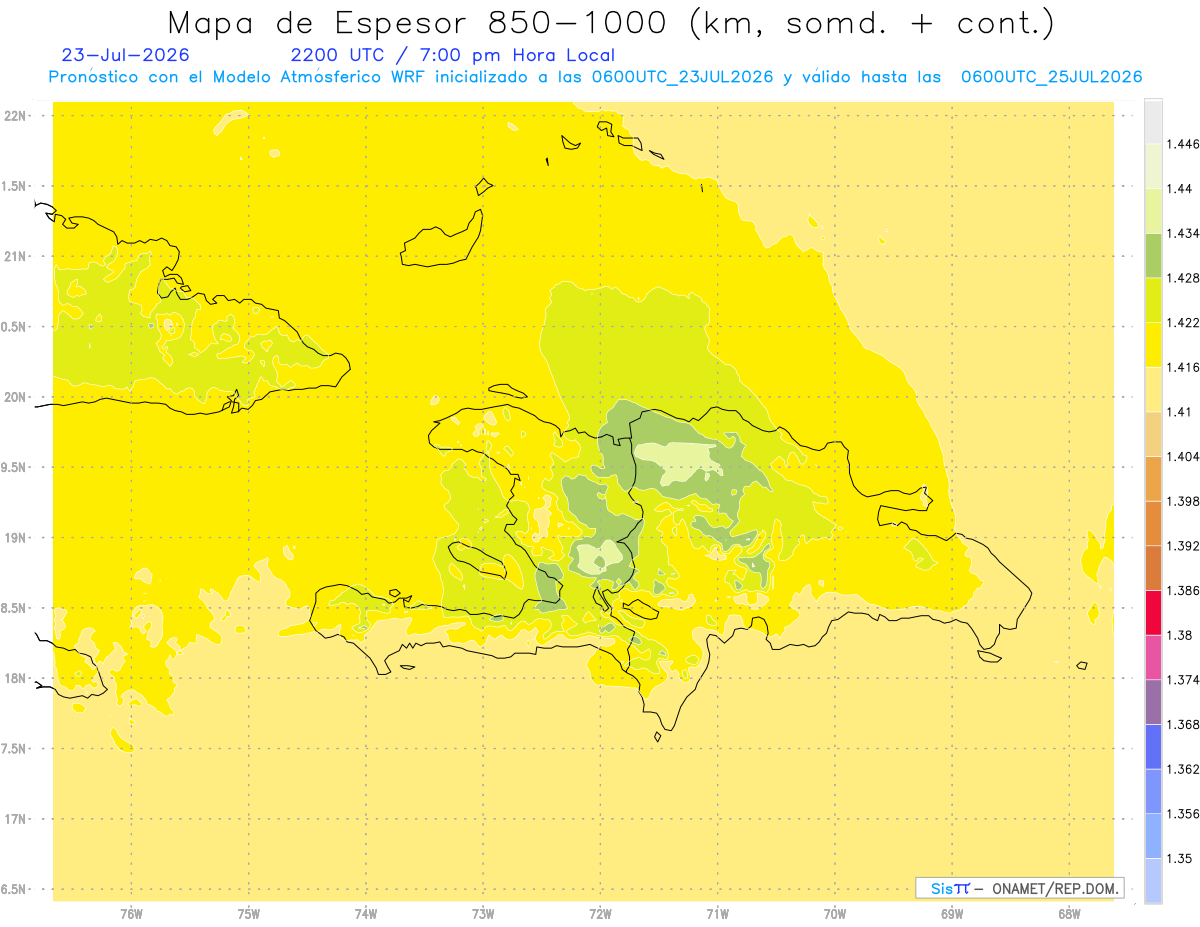The image size is (1200, 927).
Task: Click the '75W' longitude label
Action: [x=249, y=914]
